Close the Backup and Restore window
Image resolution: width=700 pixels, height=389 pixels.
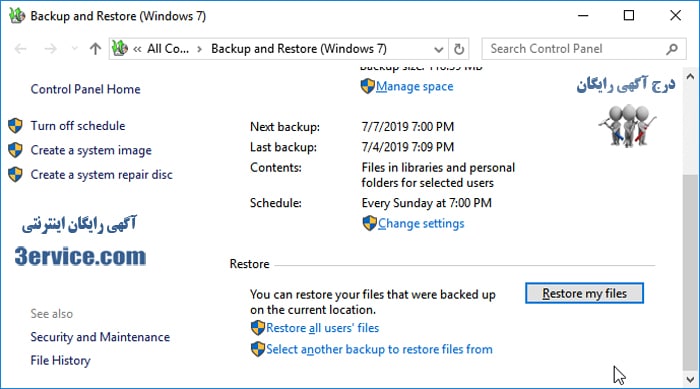pos(675,16)
